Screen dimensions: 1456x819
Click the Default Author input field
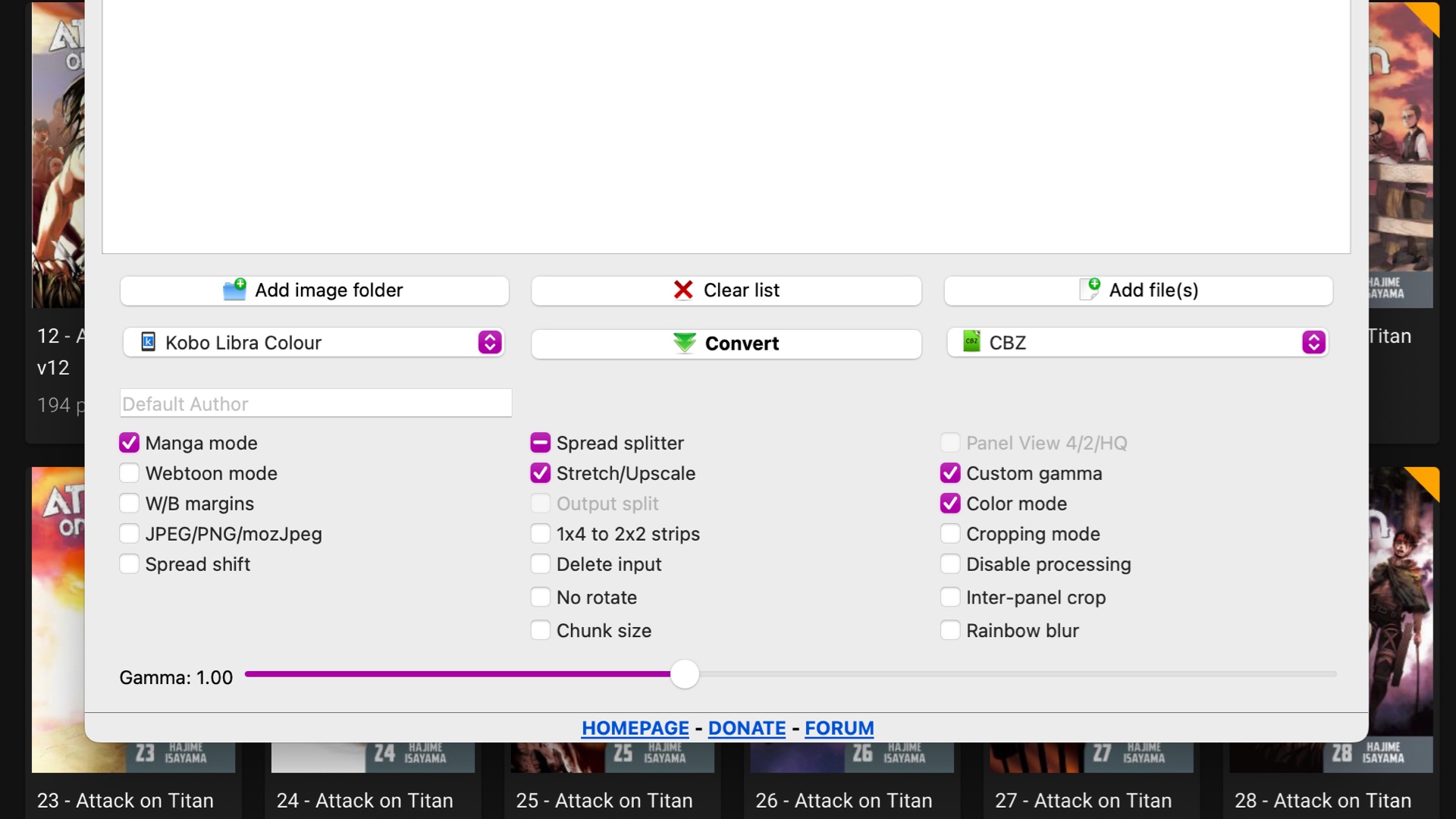point(315,403)
